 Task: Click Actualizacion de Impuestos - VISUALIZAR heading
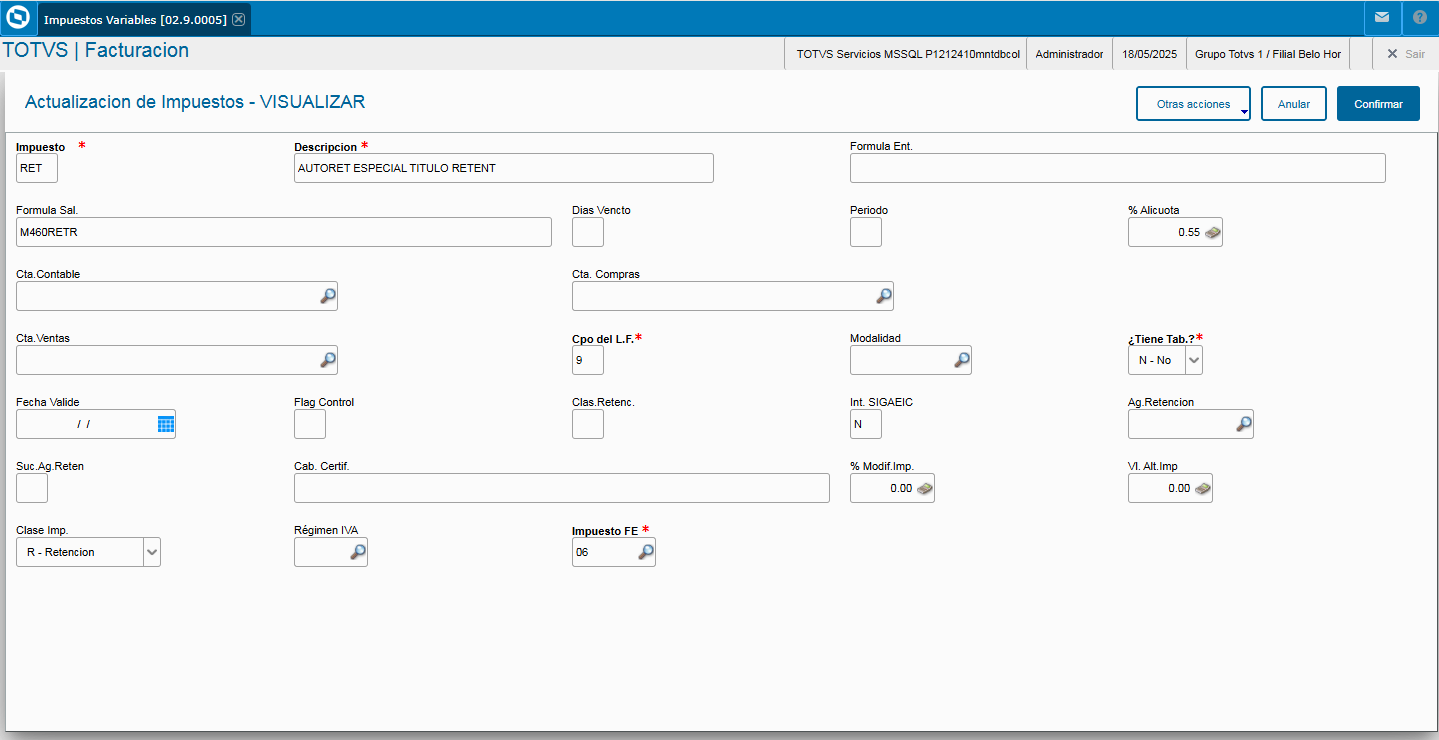[x=195, y=102]
